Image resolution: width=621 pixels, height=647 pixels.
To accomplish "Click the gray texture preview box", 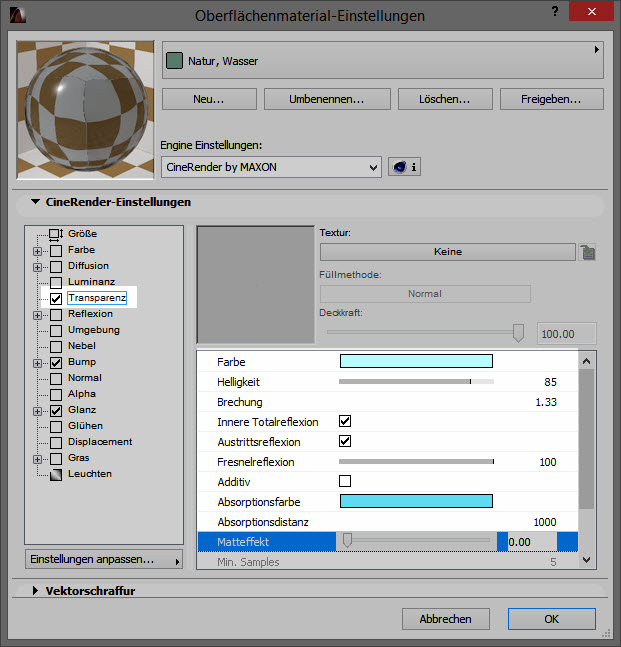I will [256, 285].
